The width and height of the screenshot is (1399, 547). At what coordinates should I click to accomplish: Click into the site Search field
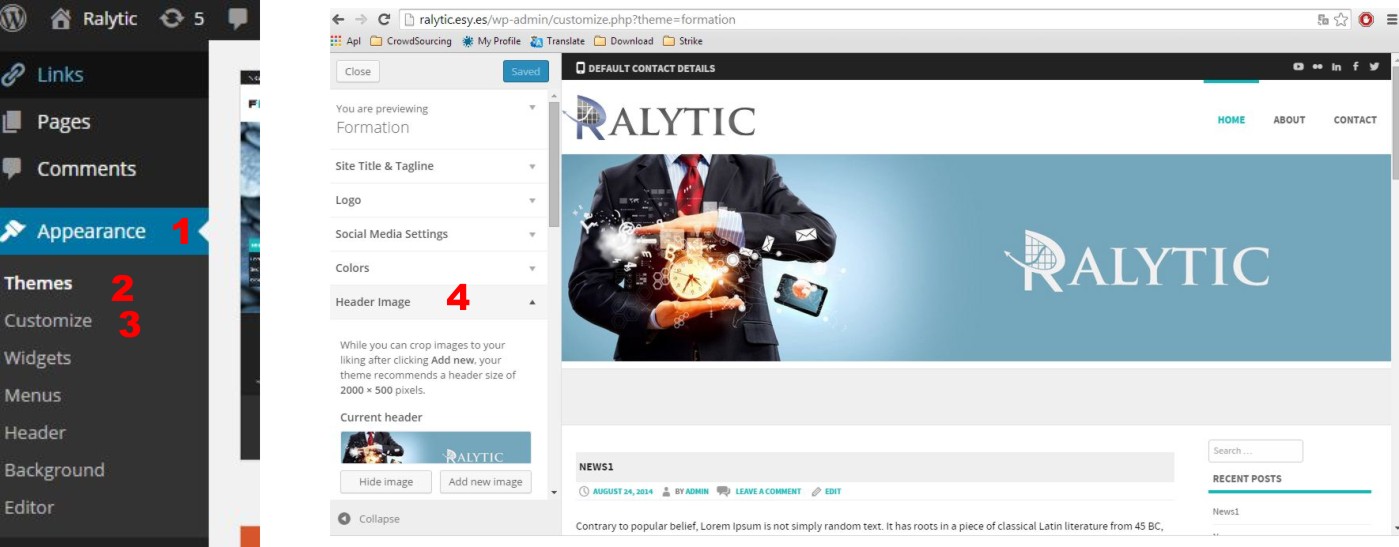(1255, 451)
